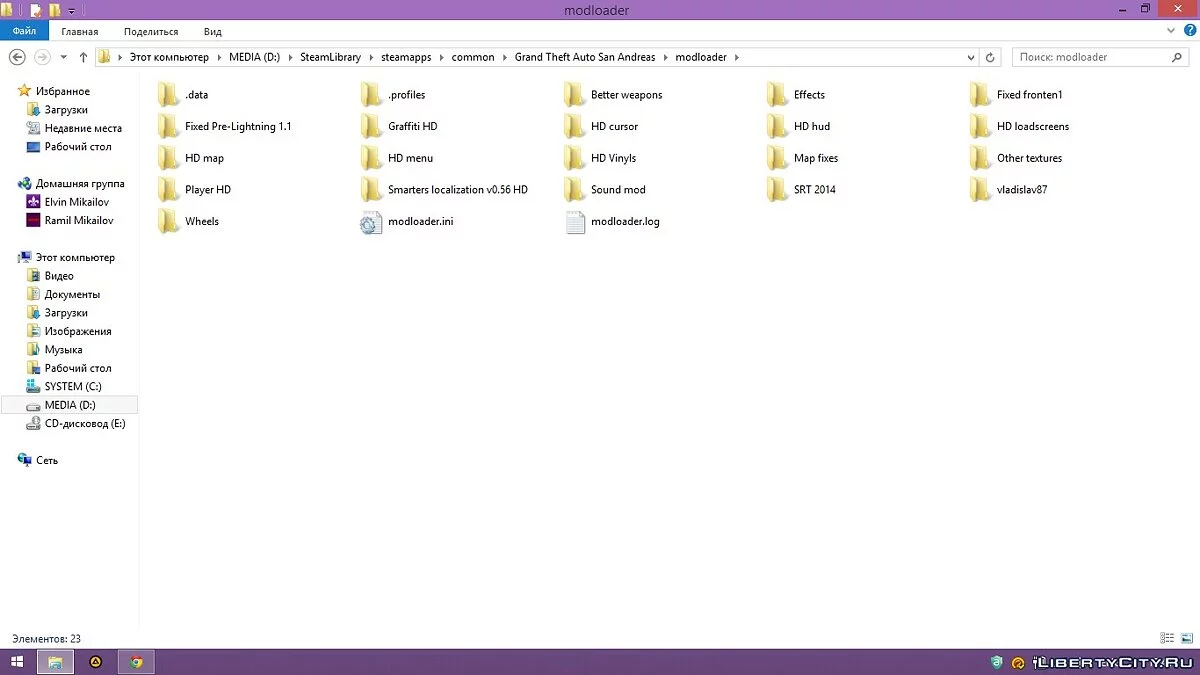Open CD-дисковод (E:) in sidebar

point(85,423)
